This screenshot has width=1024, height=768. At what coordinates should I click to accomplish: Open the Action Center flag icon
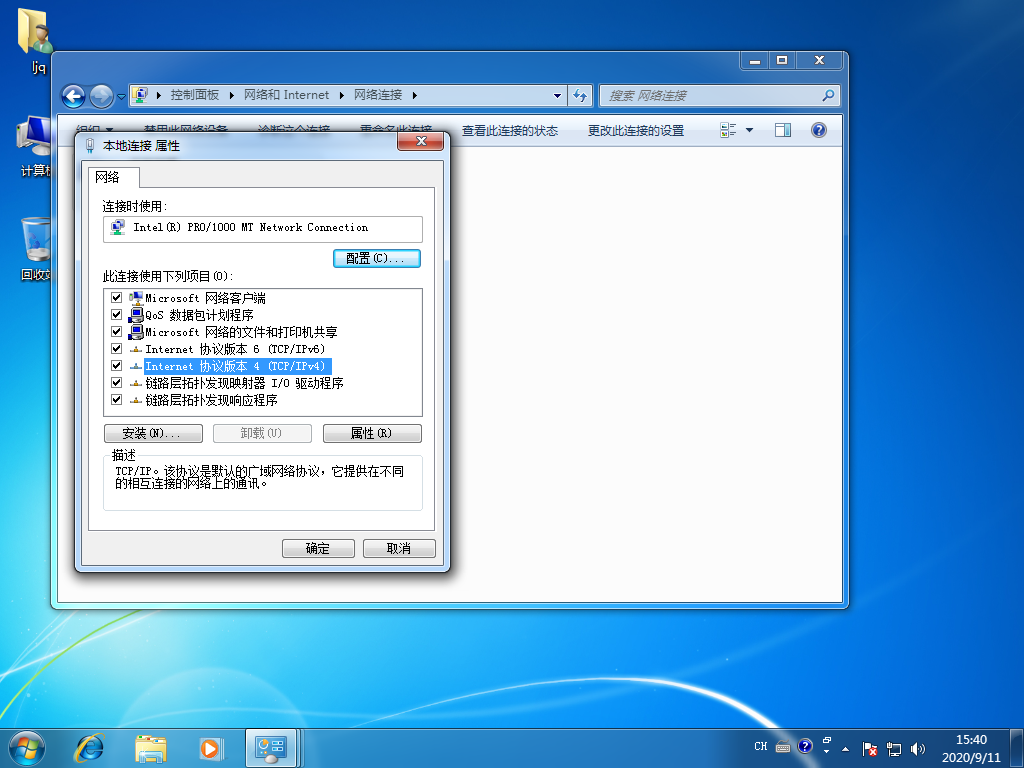pyautogui.click(x=869, y=747)
